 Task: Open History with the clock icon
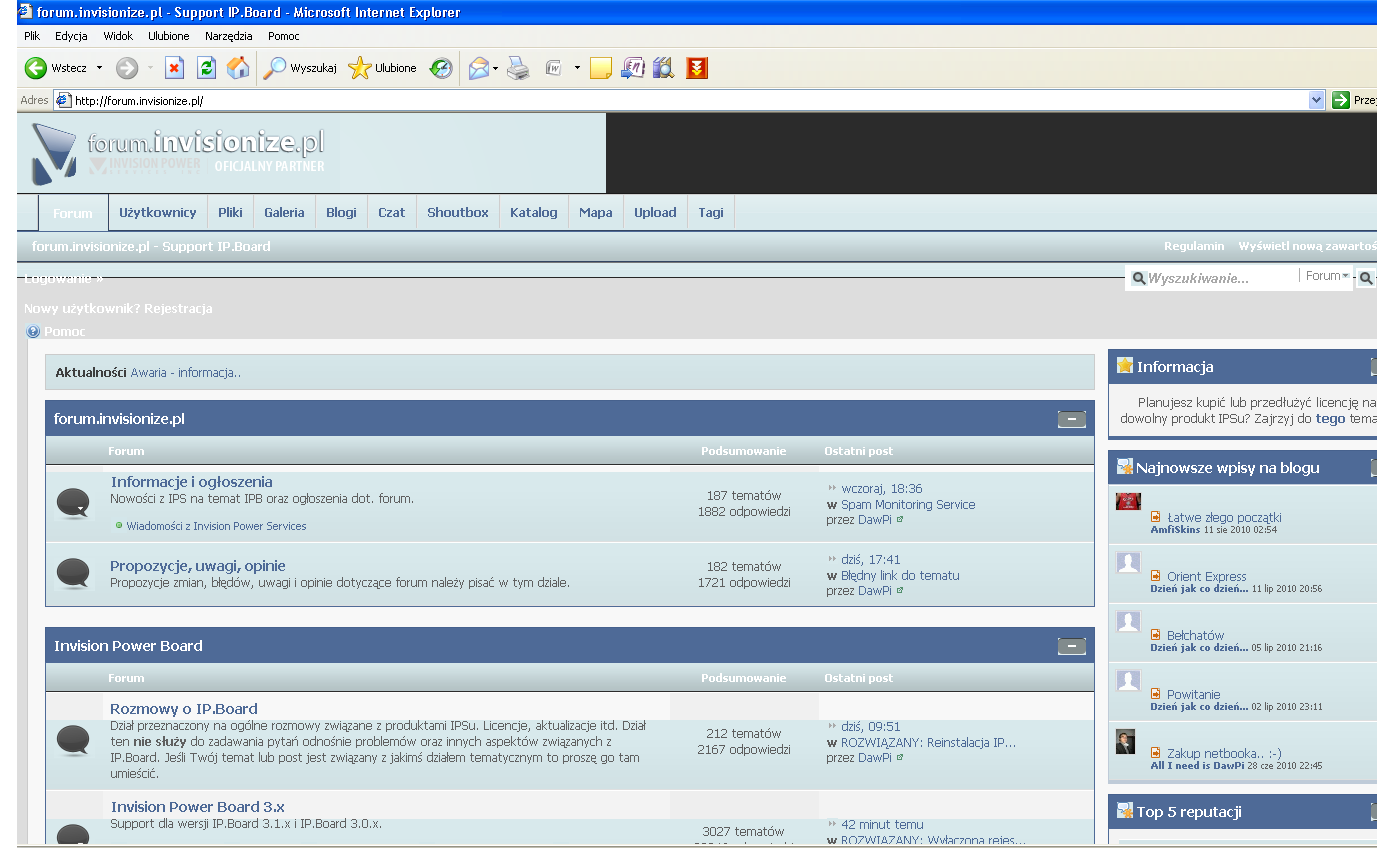(441, 68)
